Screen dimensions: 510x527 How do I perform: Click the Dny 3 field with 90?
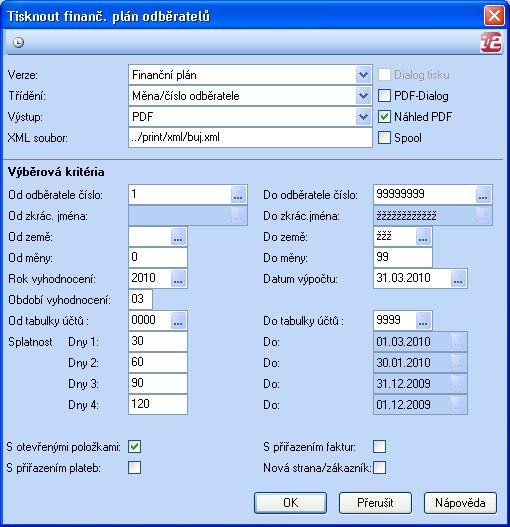(x=158, y=383)
